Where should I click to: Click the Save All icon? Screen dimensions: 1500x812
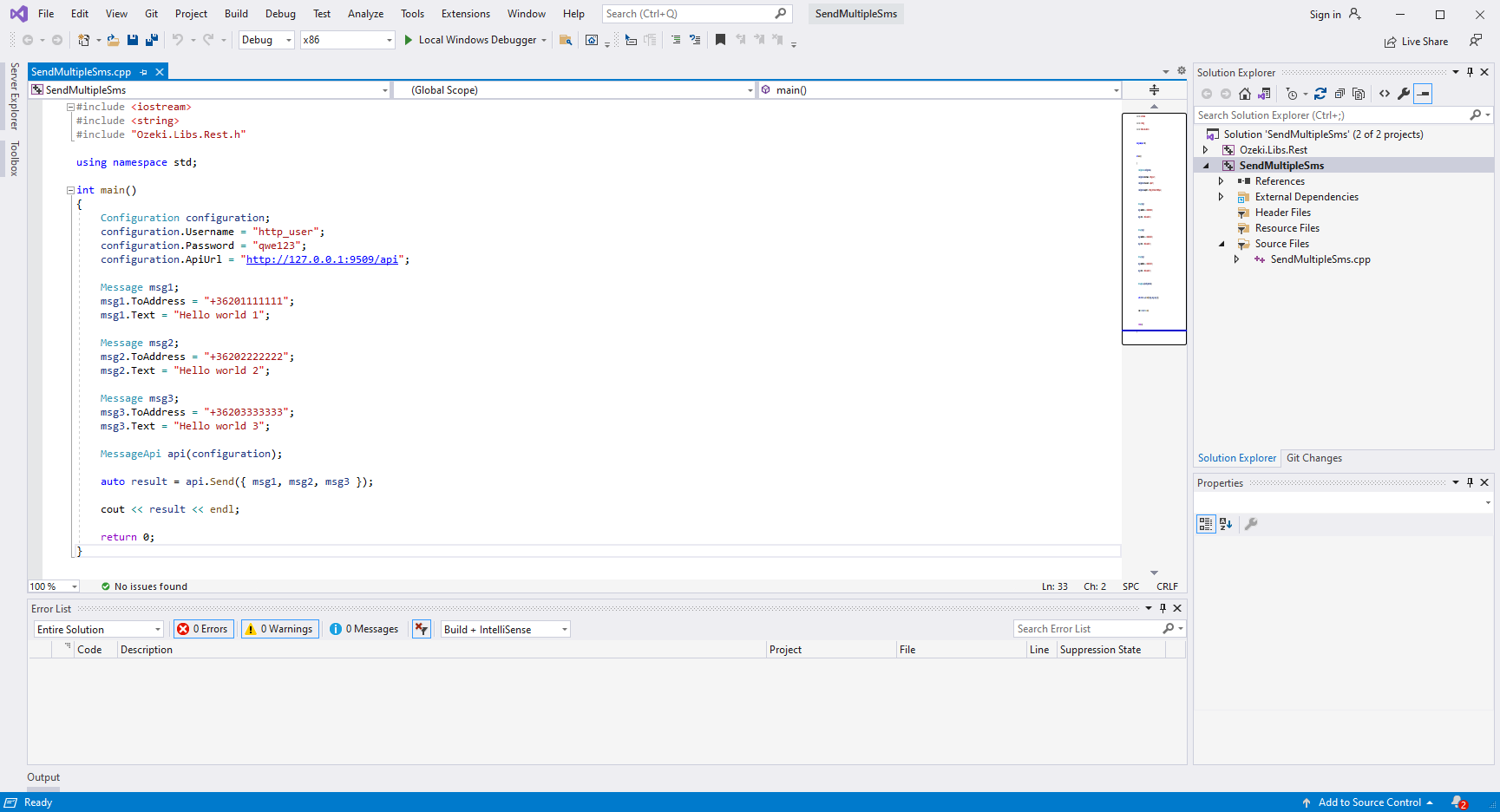tap(152, 40)
